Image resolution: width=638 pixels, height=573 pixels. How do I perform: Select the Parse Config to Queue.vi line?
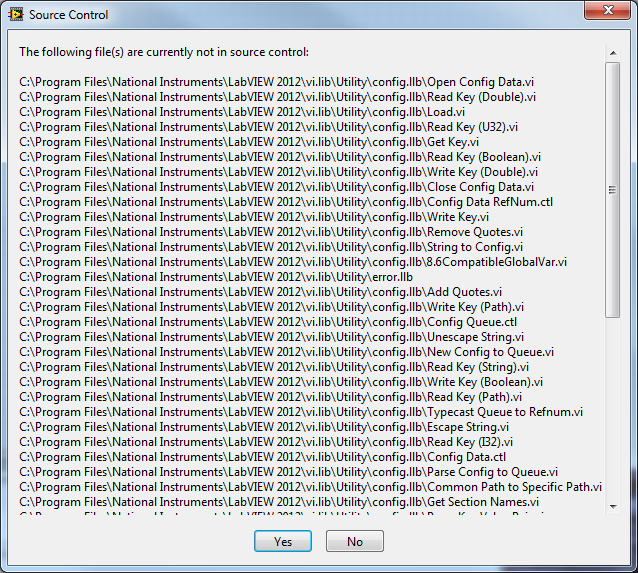288,472
